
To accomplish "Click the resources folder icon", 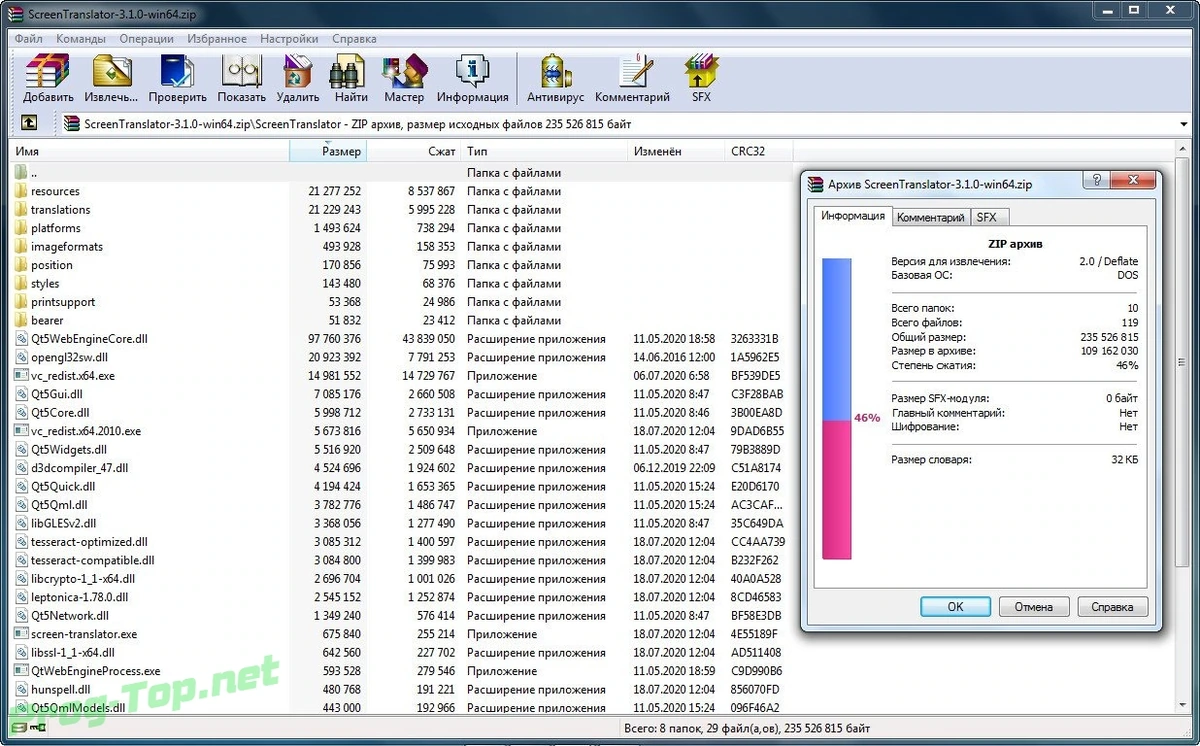I will [21, 191].
